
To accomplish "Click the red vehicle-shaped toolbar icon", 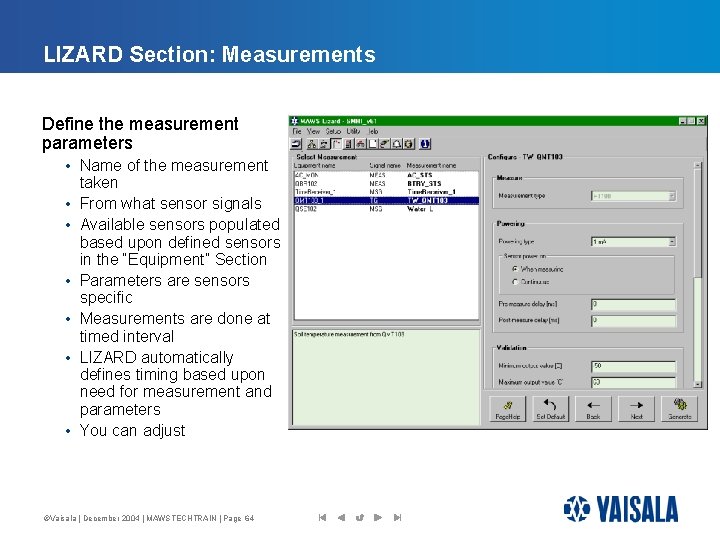I will pos(360,144).
